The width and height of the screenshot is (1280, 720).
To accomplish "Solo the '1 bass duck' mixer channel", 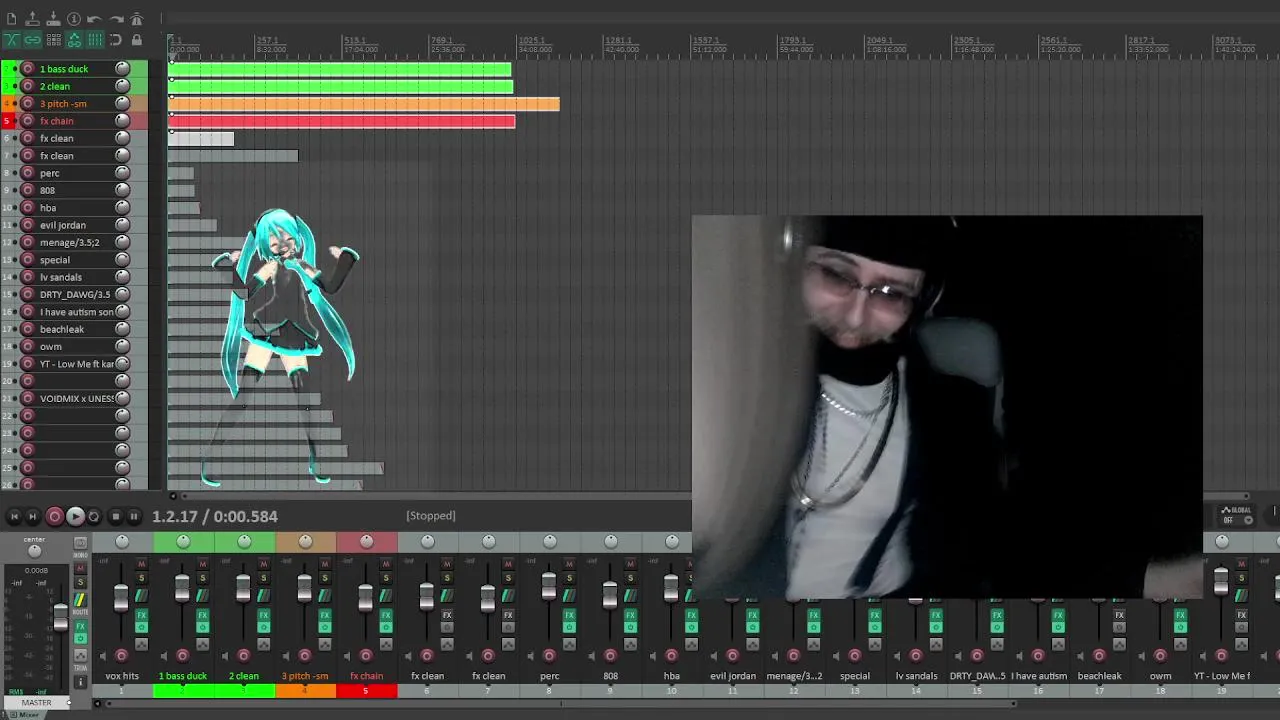I will [x=202, y=578].
